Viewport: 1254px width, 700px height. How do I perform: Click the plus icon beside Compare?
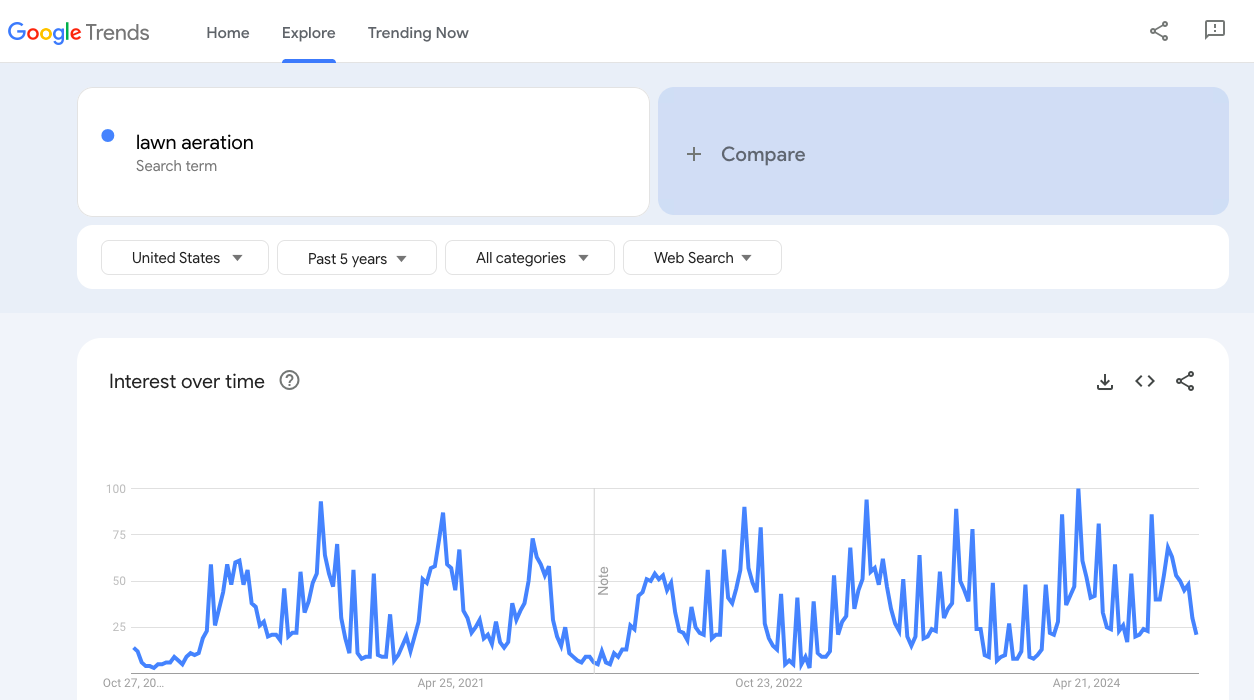694,154
